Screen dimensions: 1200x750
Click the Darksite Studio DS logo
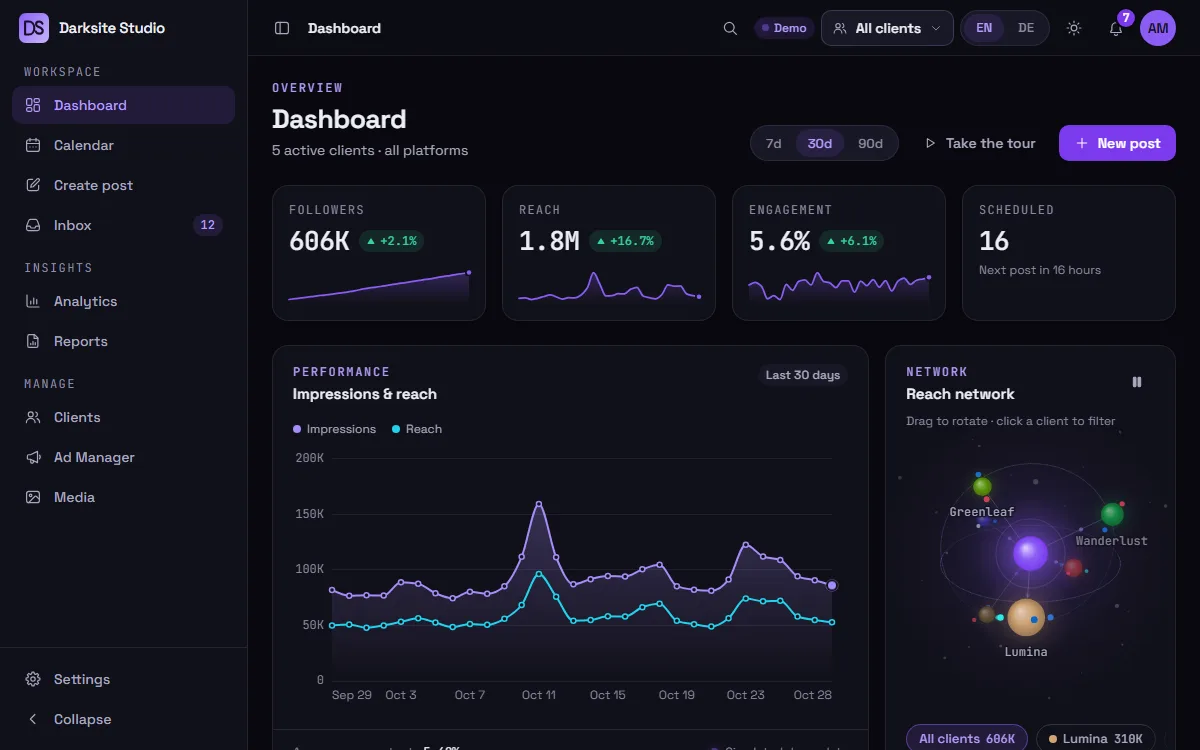[x=34, y=28]
